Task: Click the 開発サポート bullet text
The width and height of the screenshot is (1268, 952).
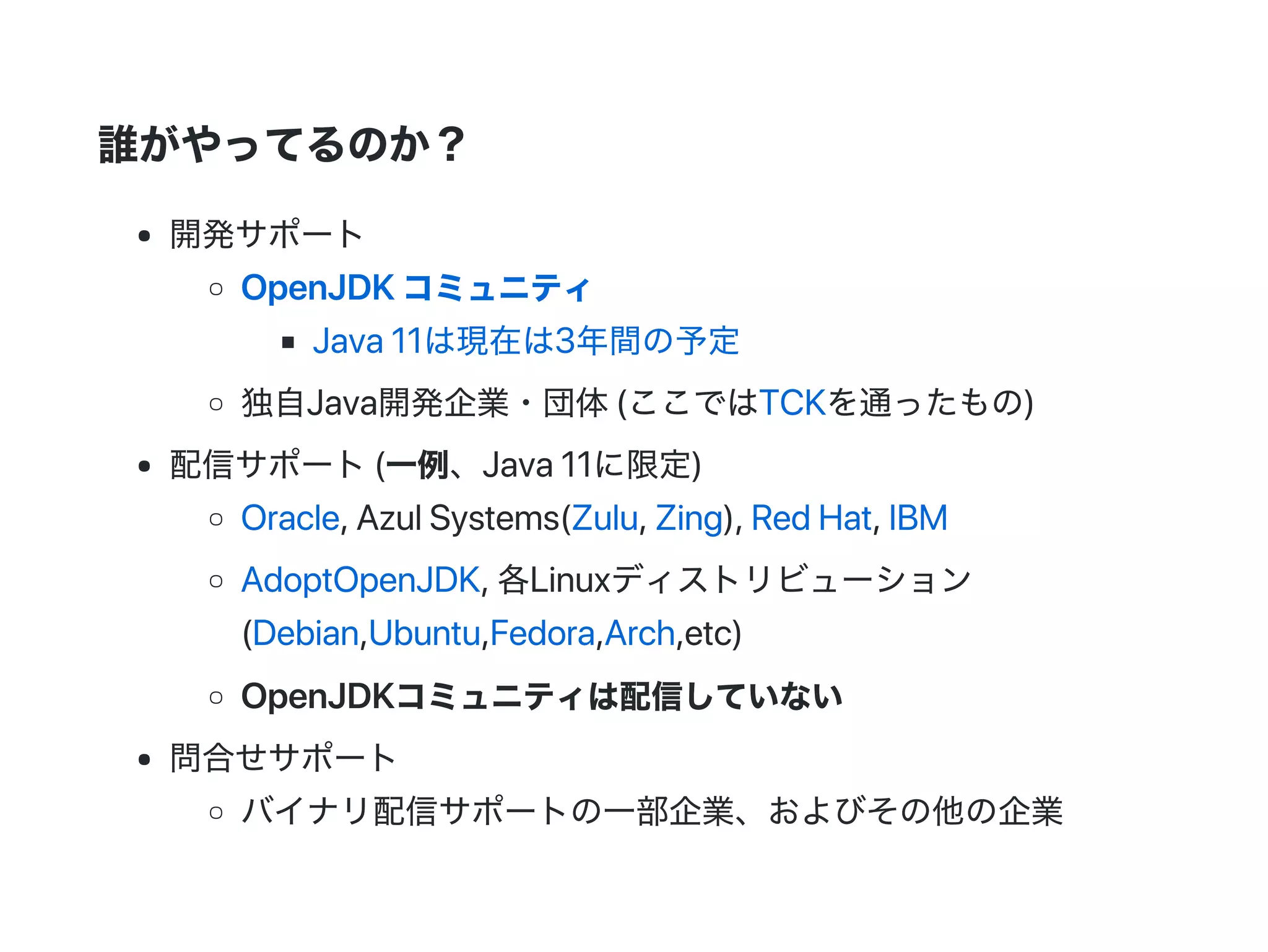Action: click(267, 235)
